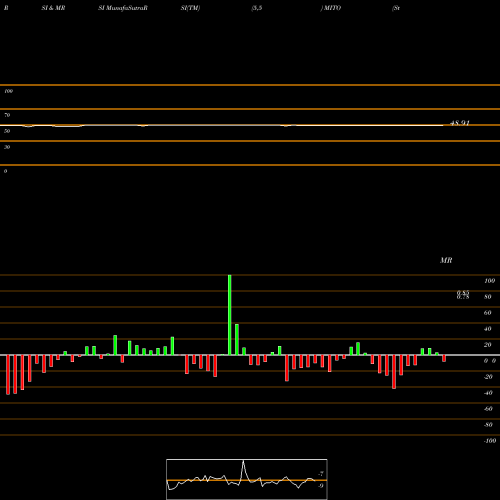The width and height of the screenshot is (500, 500).
Task: Click the last red bar at right end
Action: click(444, 358)
